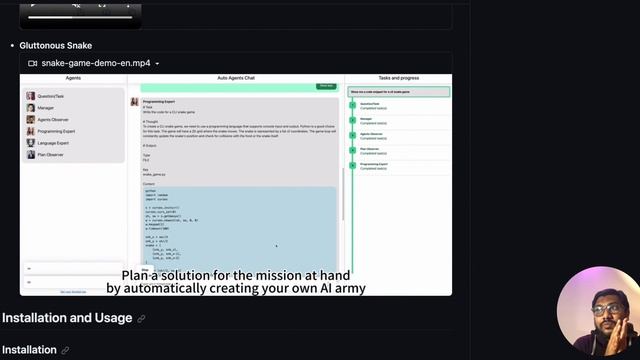Click the 'Installation and Usage' heading
The width and height of the screenshot is (640, 360).
point(67,318)
